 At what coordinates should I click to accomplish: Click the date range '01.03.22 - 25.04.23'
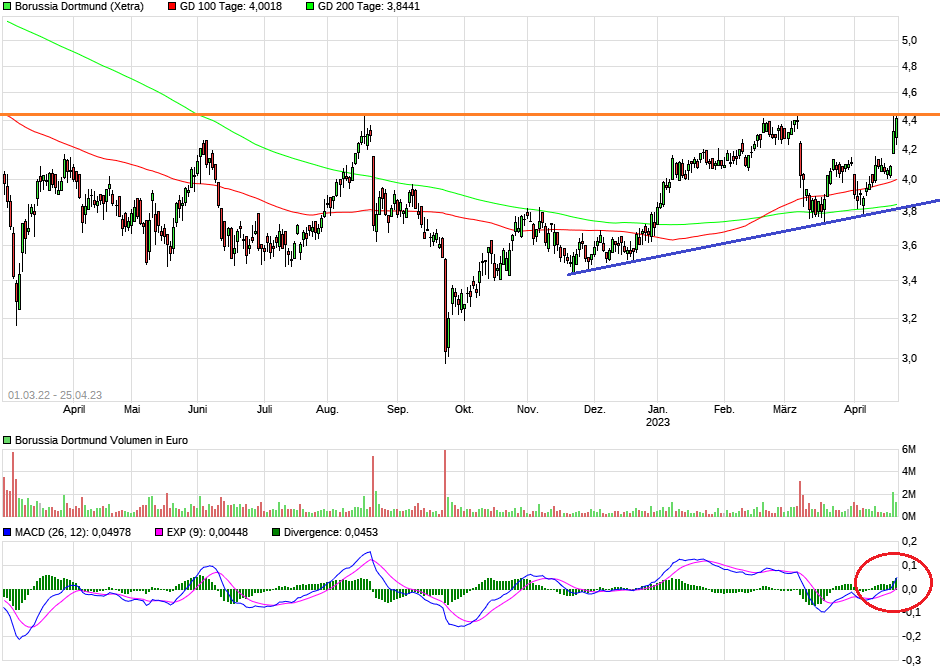(x=55, y=395)
